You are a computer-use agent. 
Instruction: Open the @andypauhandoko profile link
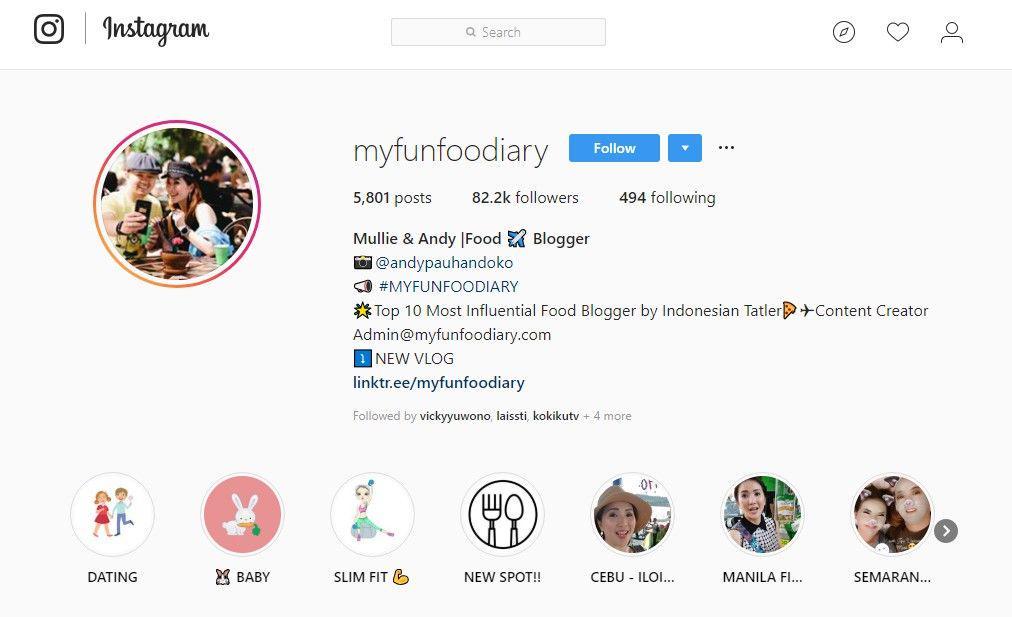(444, 263)
